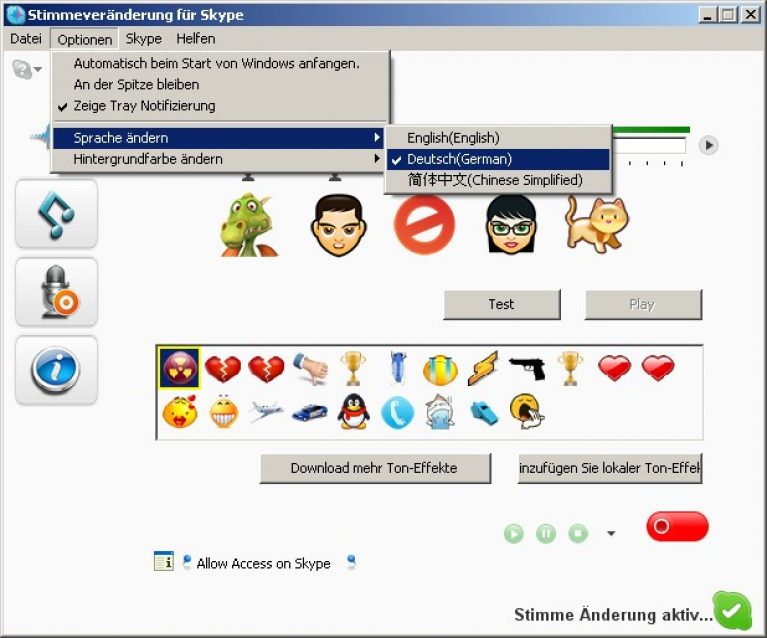Open the Datei menu
The image size is (767, 638).
tap(26, 39)
